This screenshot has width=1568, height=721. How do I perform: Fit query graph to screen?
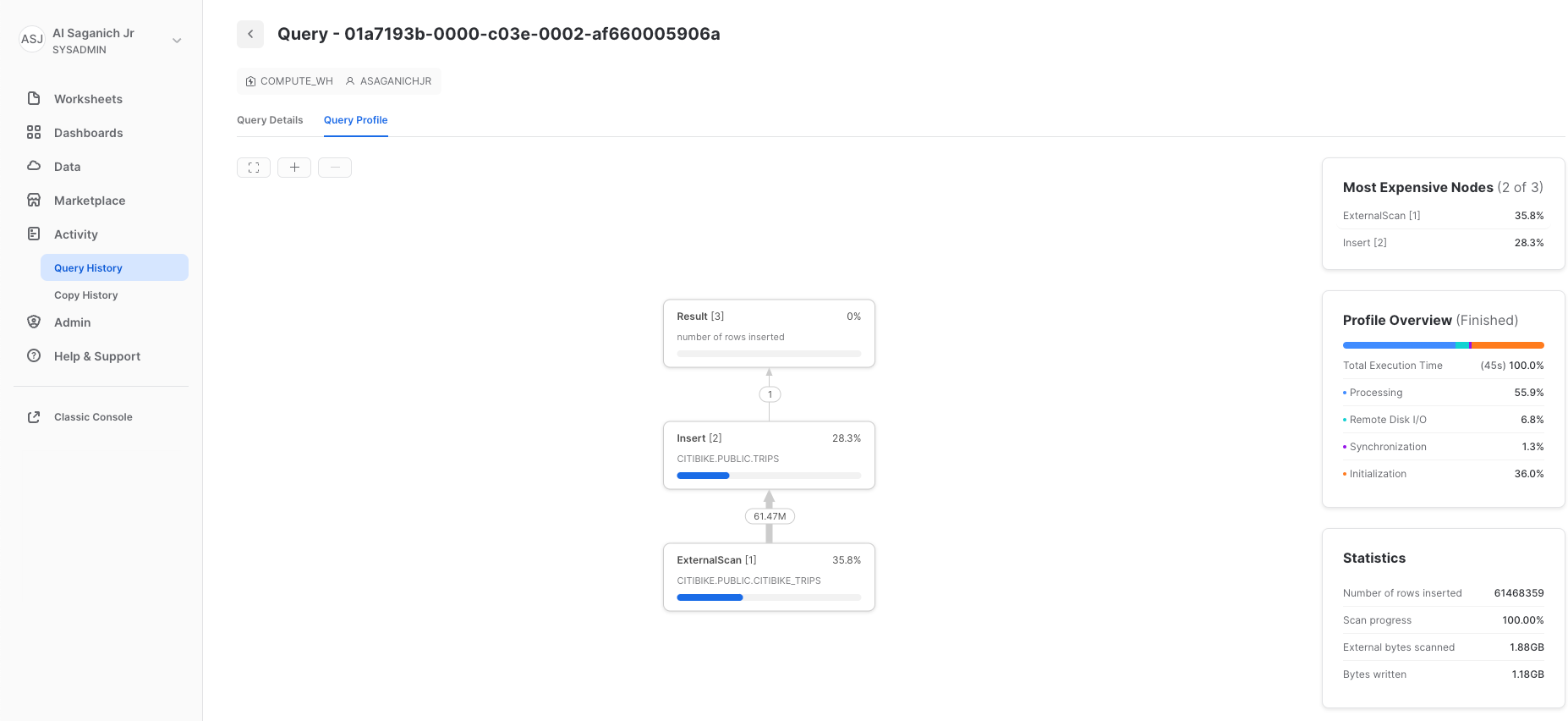point(254,168)
